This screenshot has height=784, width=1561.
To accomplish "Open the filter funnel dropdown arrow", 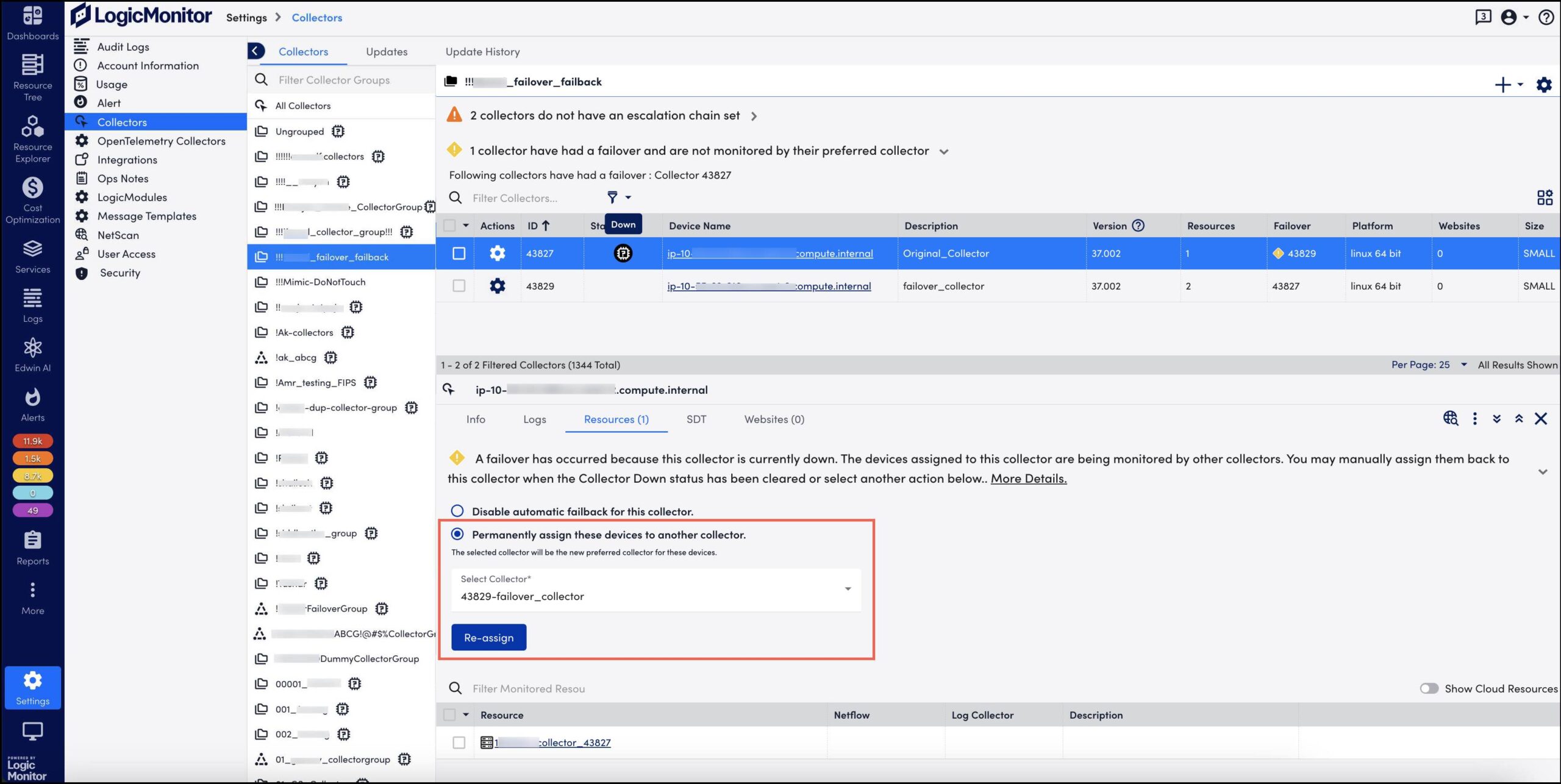I will [628, 197].
